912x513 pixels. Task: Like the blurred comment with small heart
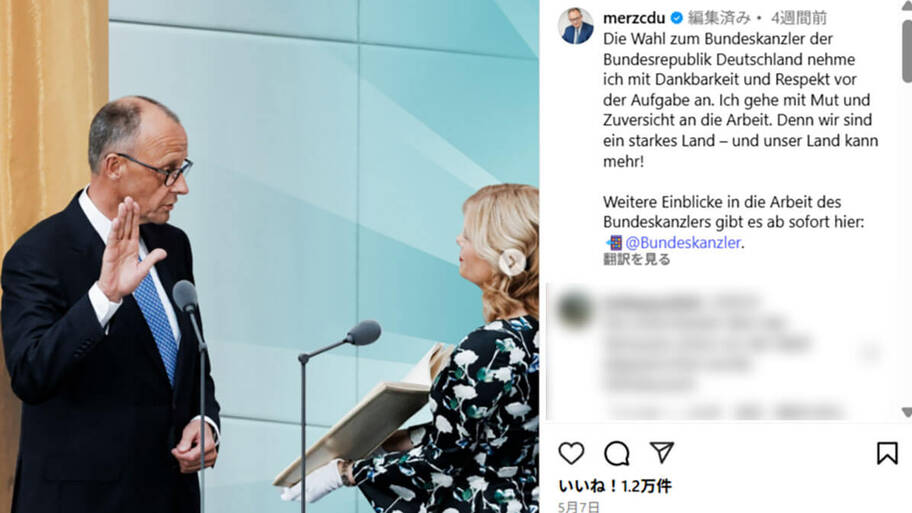pyautogui.click(x=870, y=351)
